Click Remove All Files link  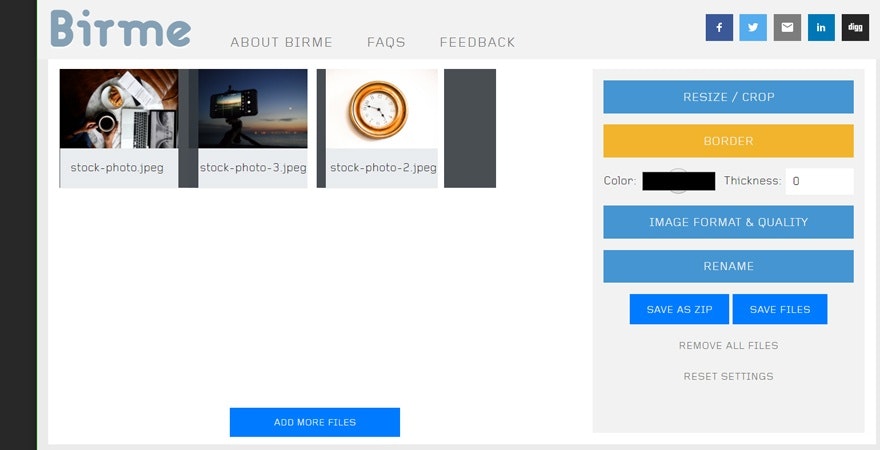(x=728, y=345)
